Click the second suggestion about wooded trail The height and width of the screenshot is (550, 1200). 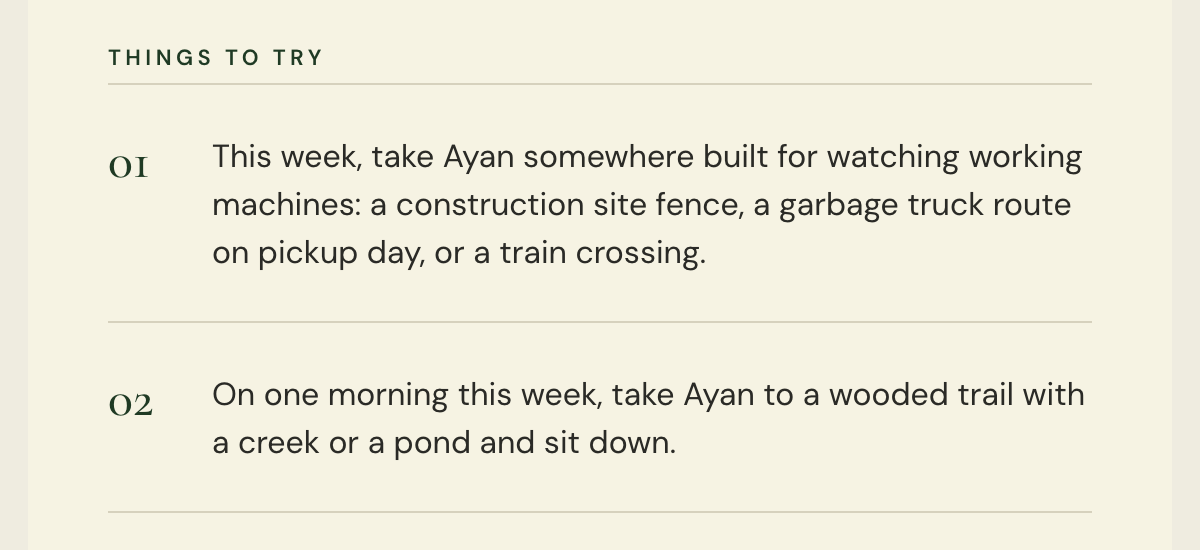[648, 419]
